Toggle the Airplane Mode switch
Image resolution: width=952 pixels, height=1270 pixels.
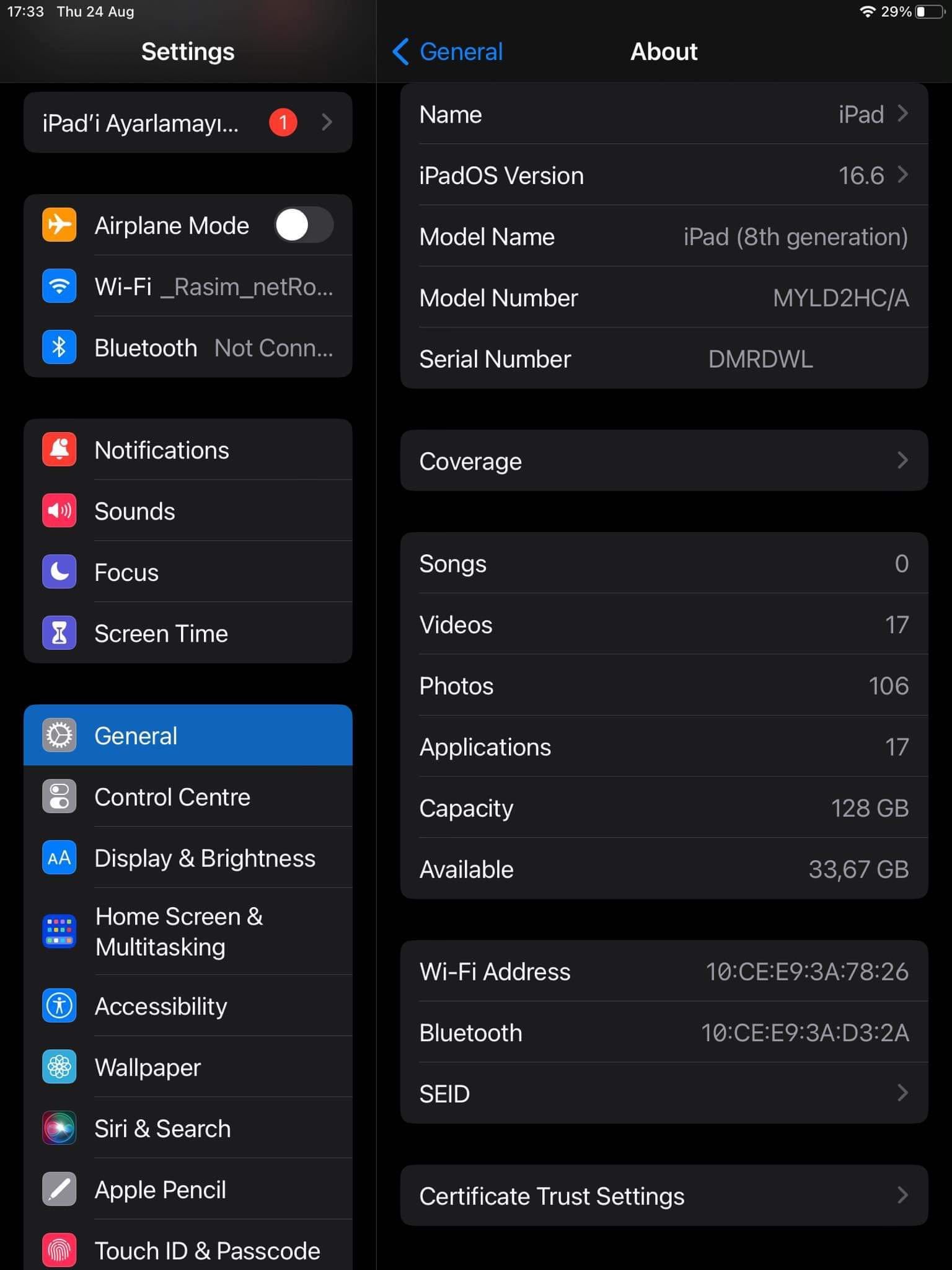[x=304, y=224]
